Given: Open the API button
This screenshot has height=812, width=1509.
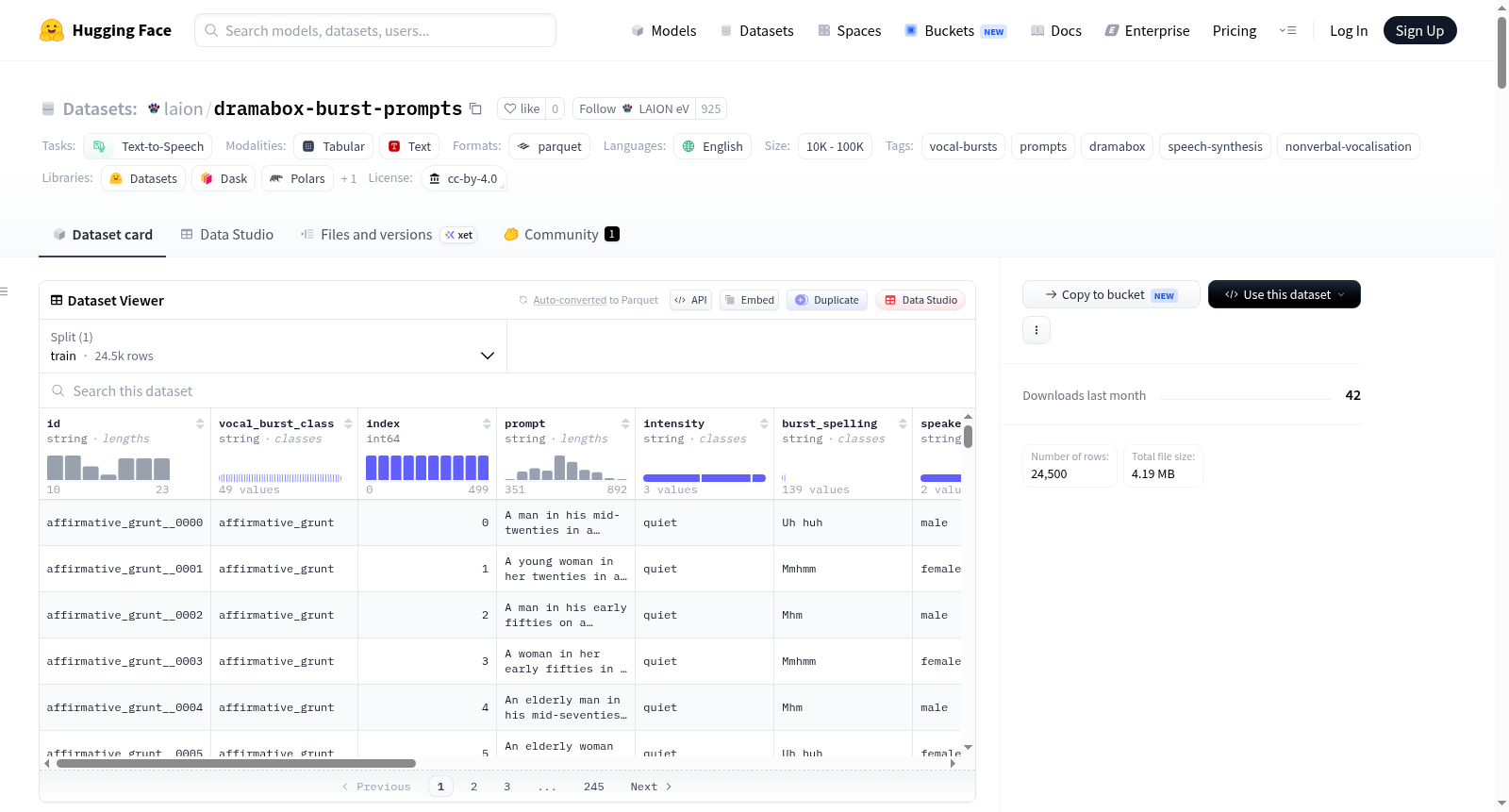Looking at the screenshot, I should [x=690, y=300].
